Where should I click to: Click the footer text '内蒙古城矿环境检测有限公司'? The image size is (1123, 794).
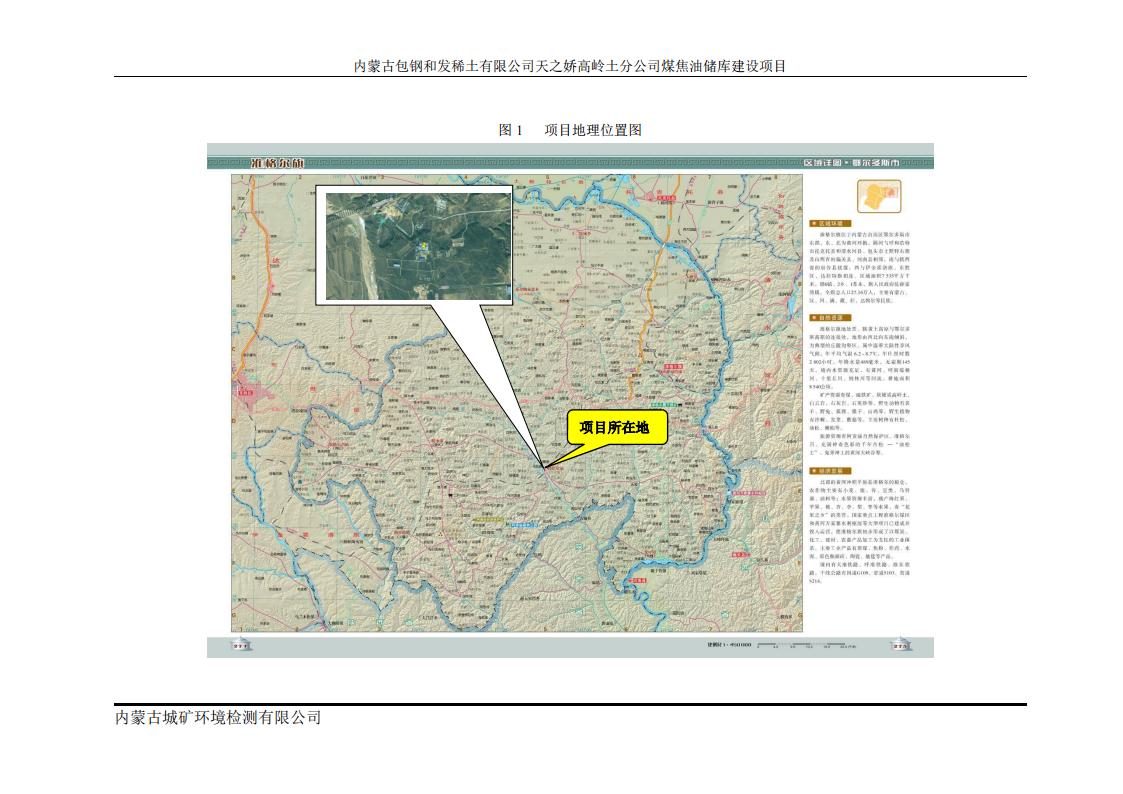(218, 717)
